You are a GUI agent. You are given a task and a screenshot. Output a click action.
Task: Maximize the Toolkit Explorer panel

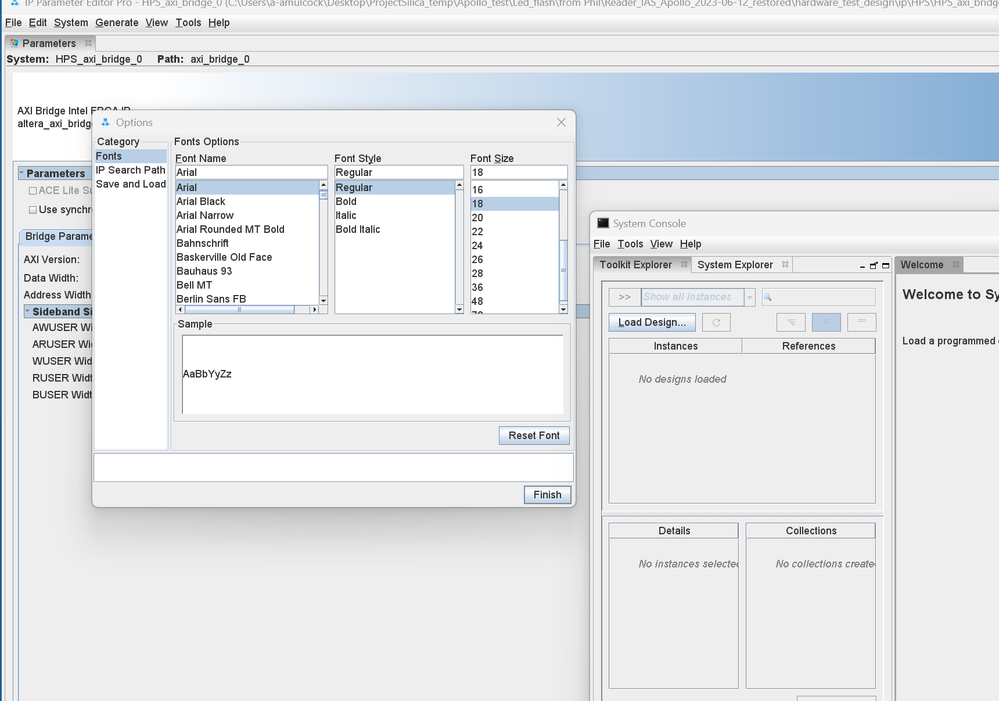[x=885, y=265]
